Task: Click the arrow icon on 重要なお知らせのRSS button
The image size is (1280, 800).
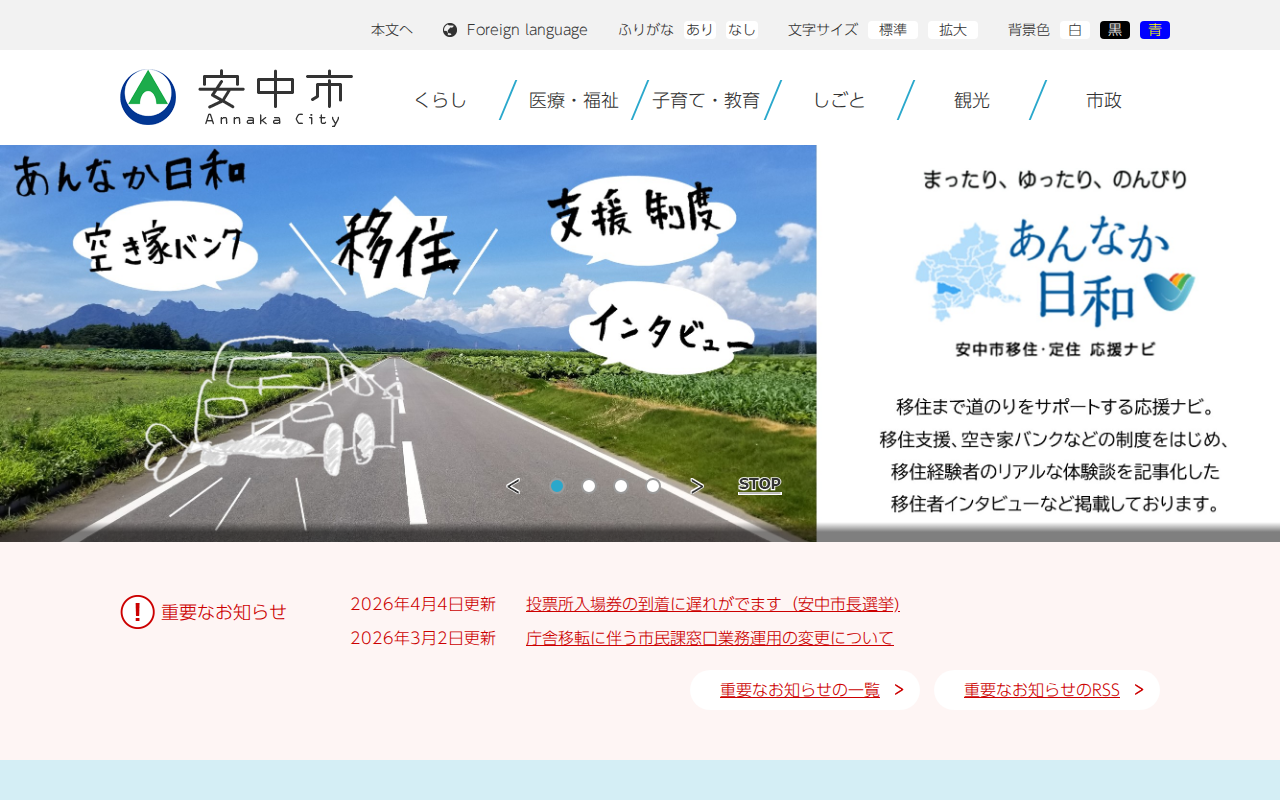Action: [x=1138, y=690]
